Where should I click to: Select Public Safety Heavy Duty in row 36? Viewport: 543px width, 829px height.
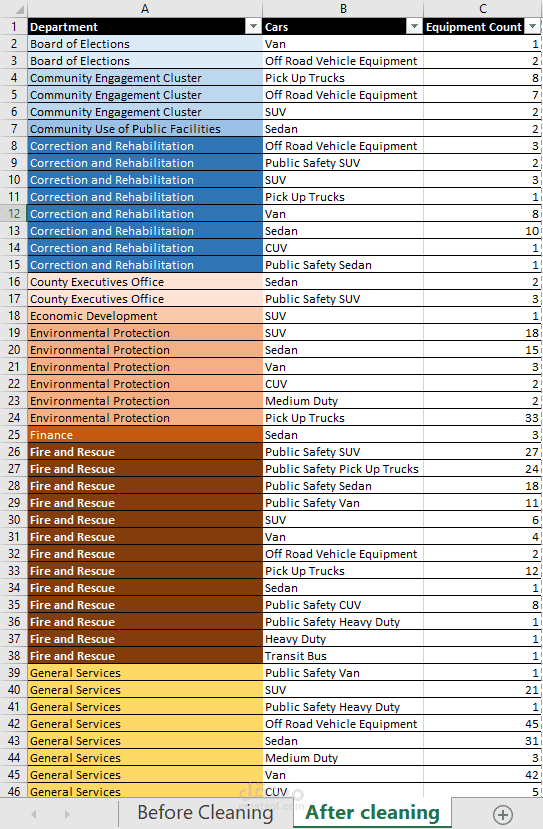point(343,622)
